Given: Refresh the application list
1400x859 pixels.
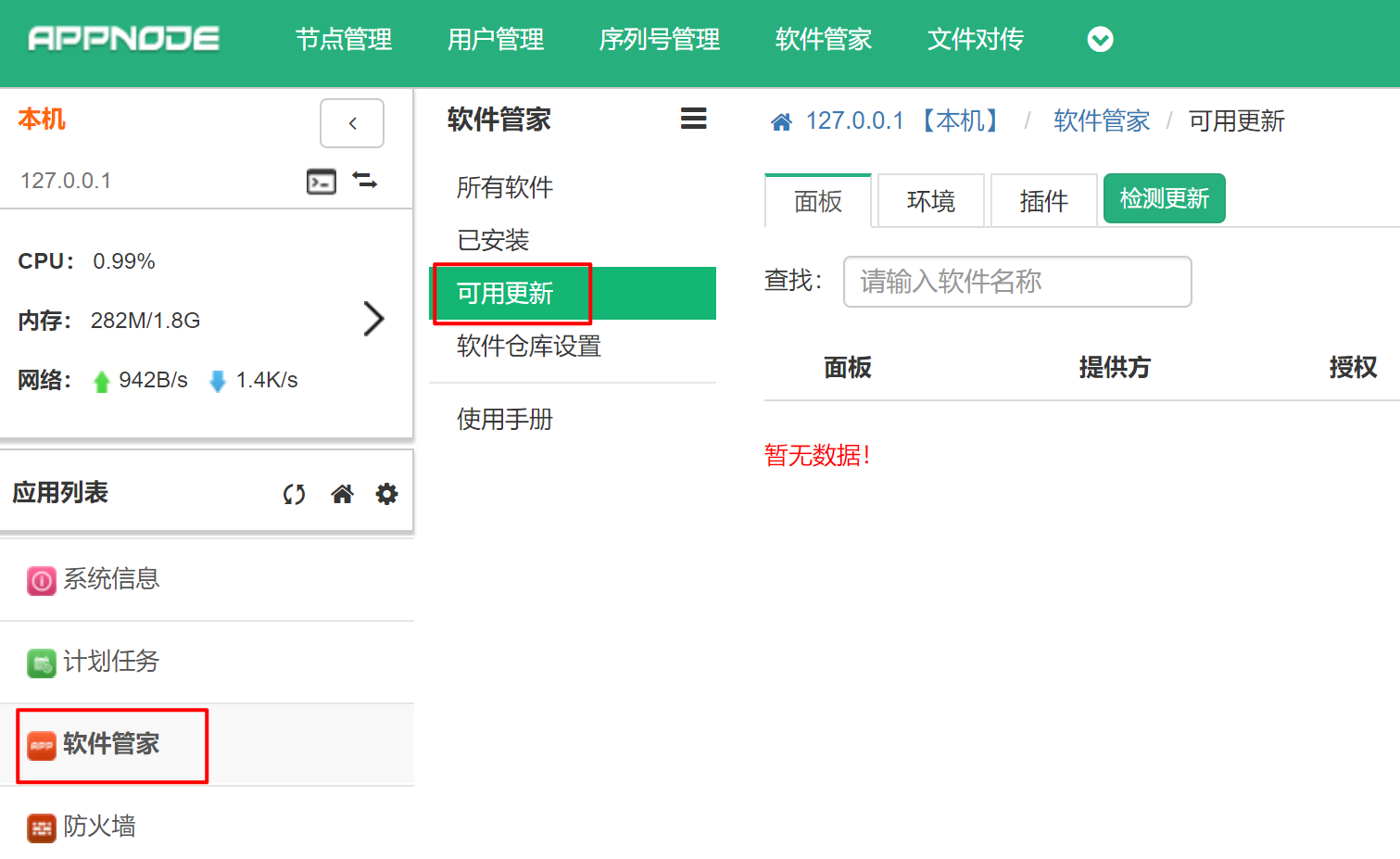Looking at the screenshot, I should click(294, 495).
